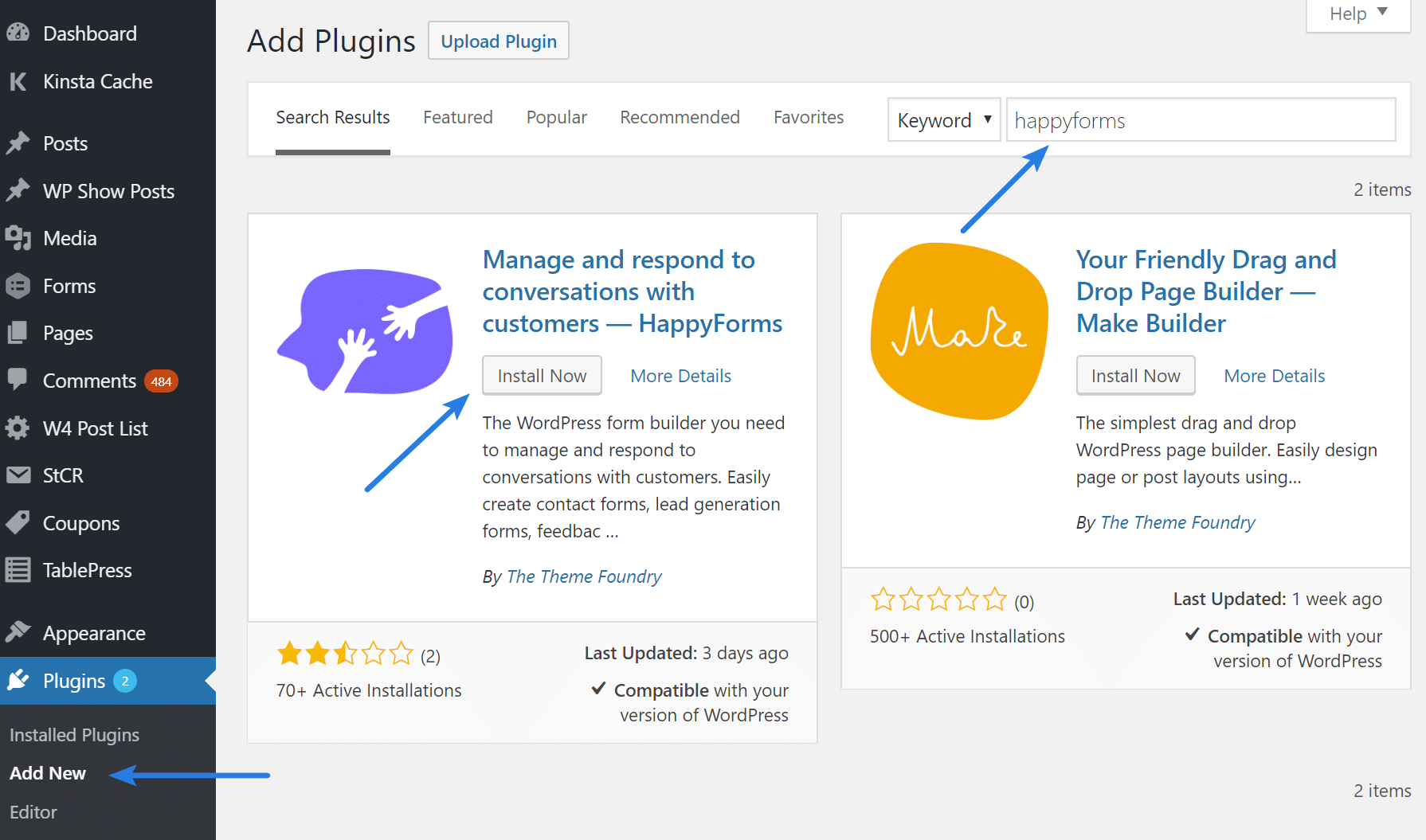This screenshot has height=840, width=1426.
Task: Click the StCR envelope icon
Action: point(18,475)
